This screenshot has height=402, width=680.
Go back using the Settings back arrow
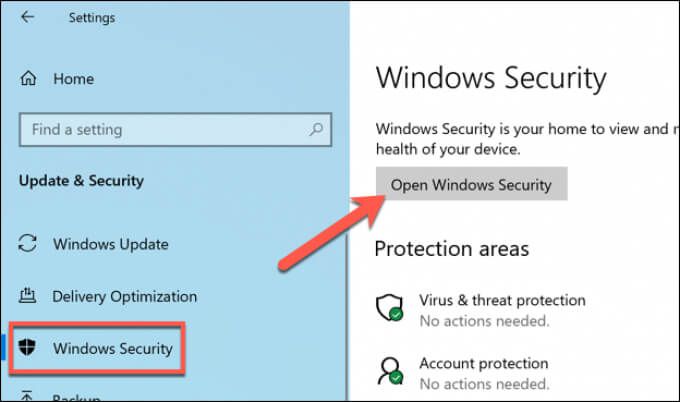(27, 17)
